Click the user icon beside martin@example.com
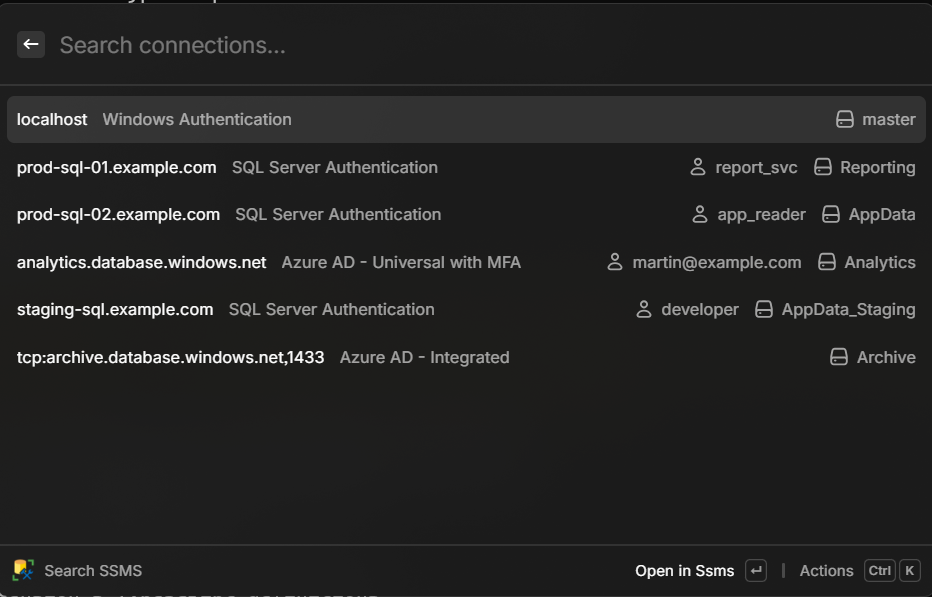 coord(615,262)
